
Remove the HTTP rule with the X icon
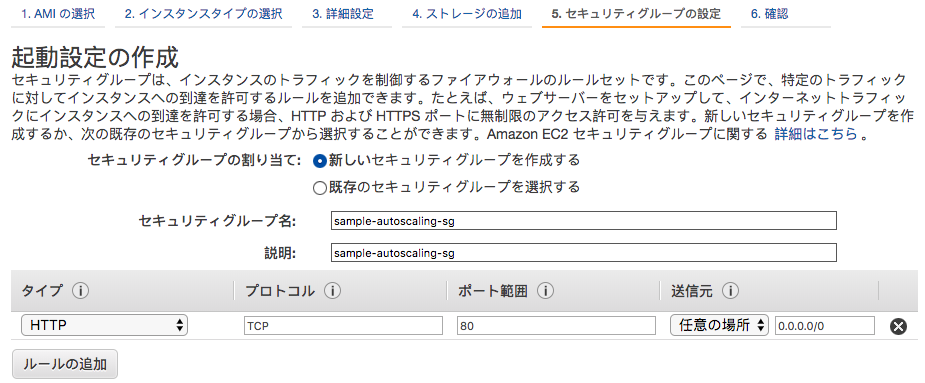pyautogui.click(x=898, y=326)
